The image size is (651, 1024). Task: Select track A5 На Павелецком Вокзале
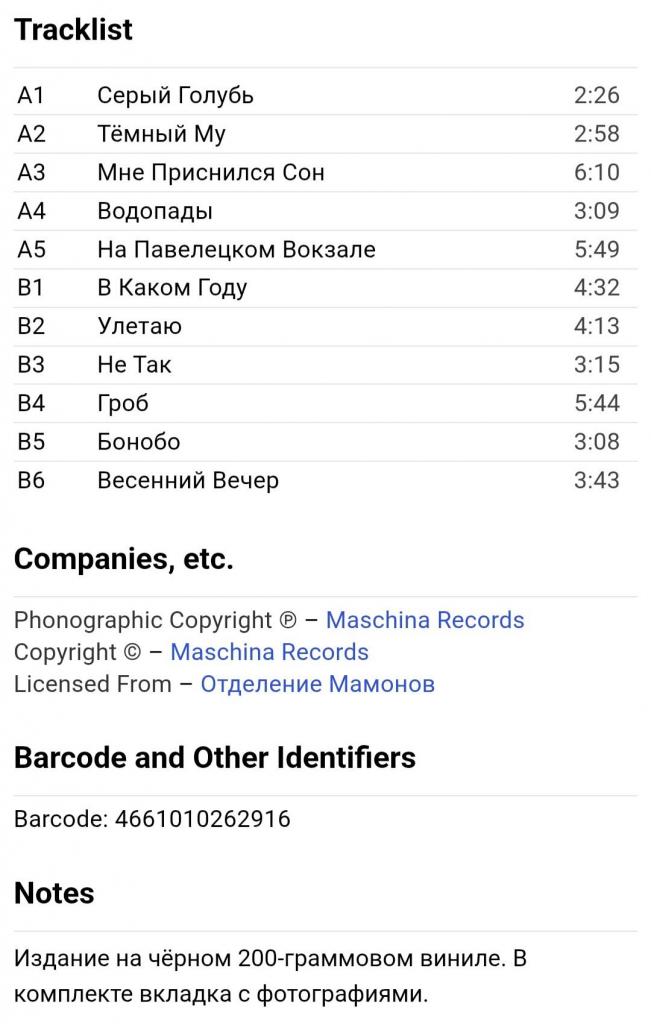click(325, 249)
